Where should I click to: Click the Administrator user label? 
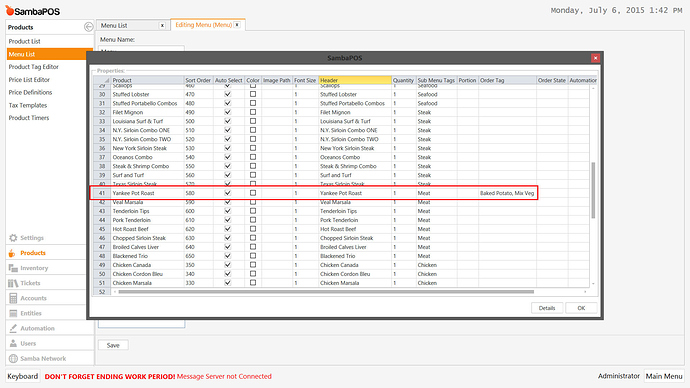619,376
